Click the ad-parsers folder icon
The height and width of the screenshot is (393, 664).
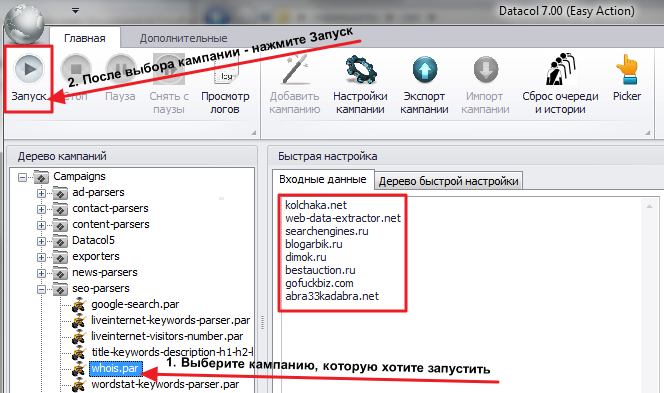[x=60, y=193]
